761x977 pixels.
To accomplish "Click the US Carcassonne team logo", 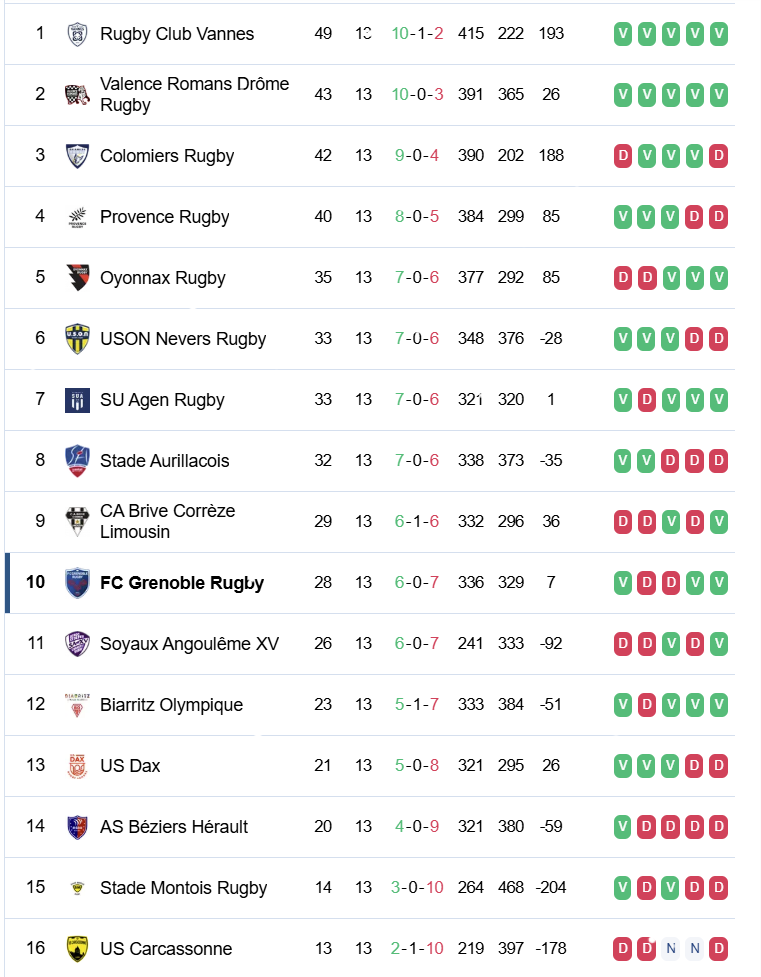I will [77, 949].
